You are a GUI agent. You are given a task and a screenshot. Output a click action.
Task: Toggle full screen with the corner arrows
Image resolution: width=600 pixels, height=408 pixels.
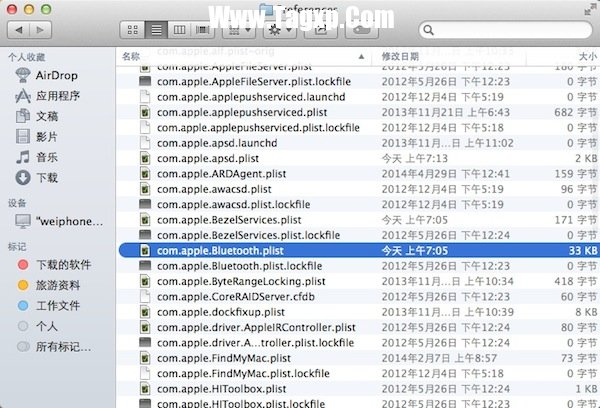point(591,10)
